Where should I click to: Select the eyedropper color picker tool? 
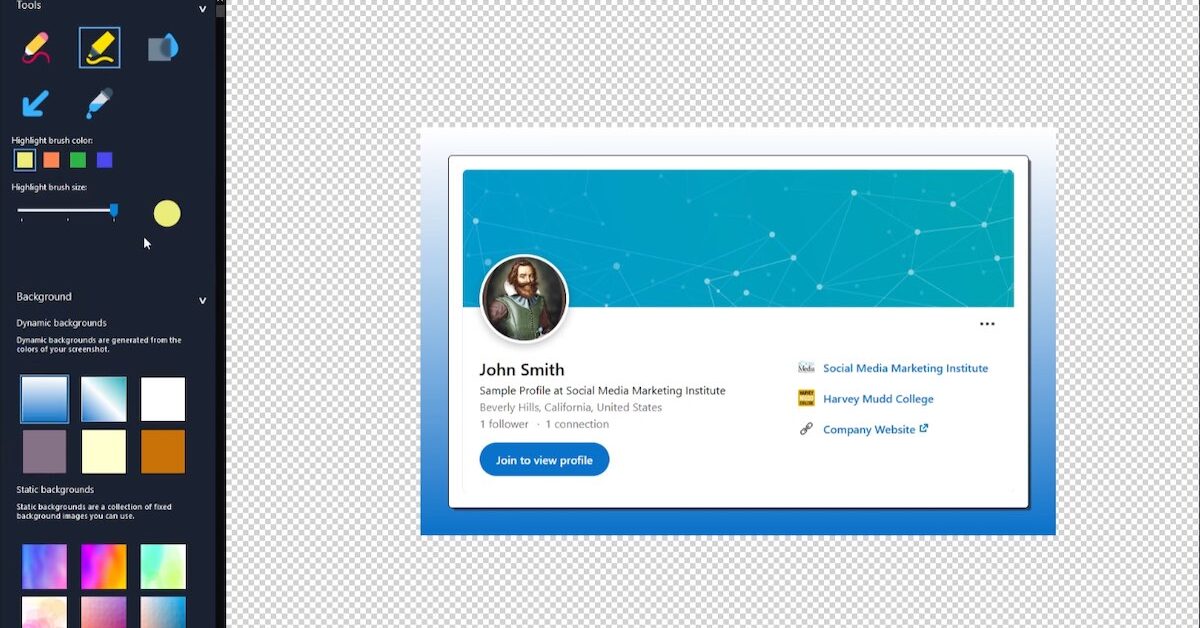point(99,103)
